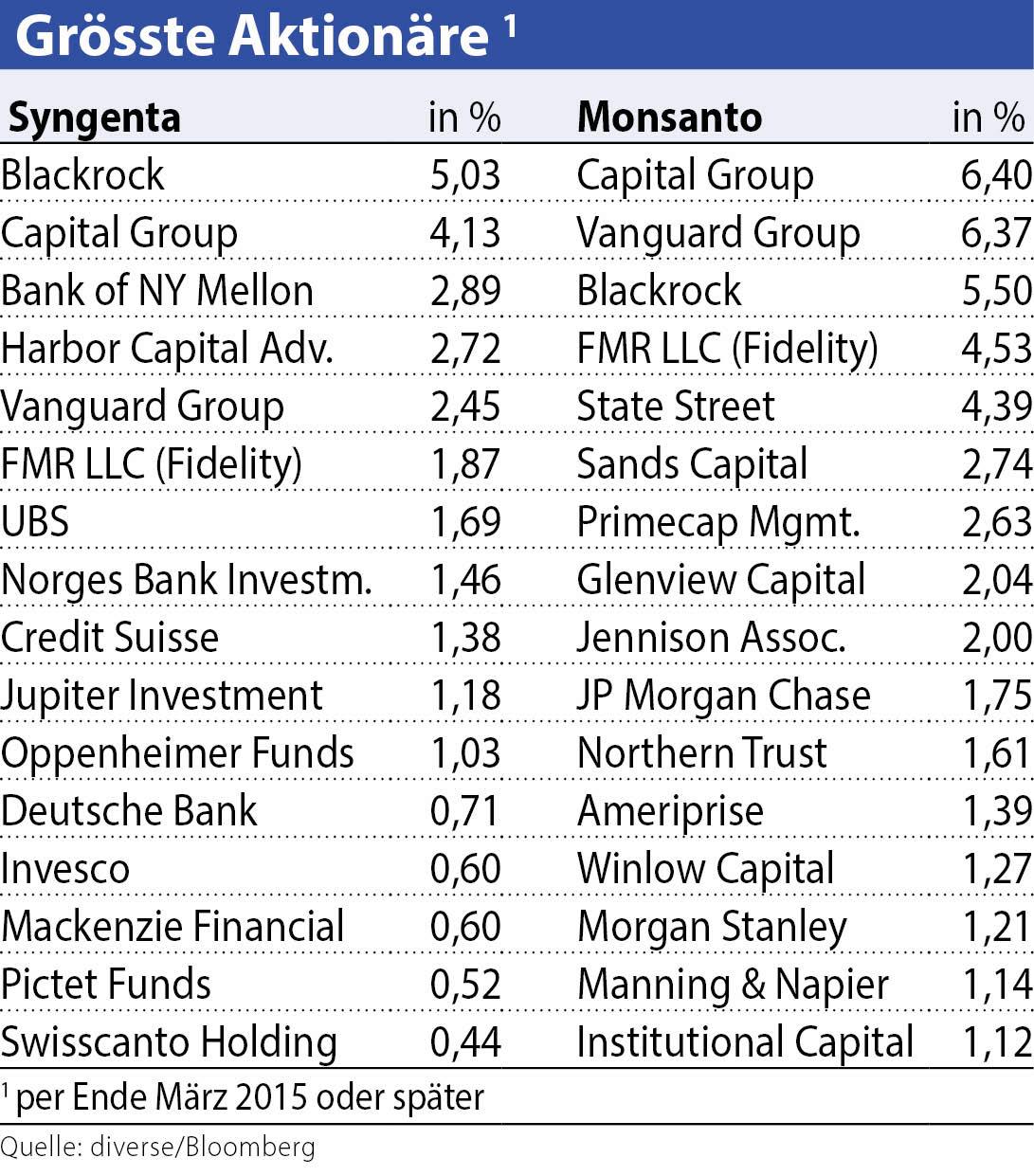Select the JP Morgan Chase row
1034x1176 pixels.
coord(723,696)
